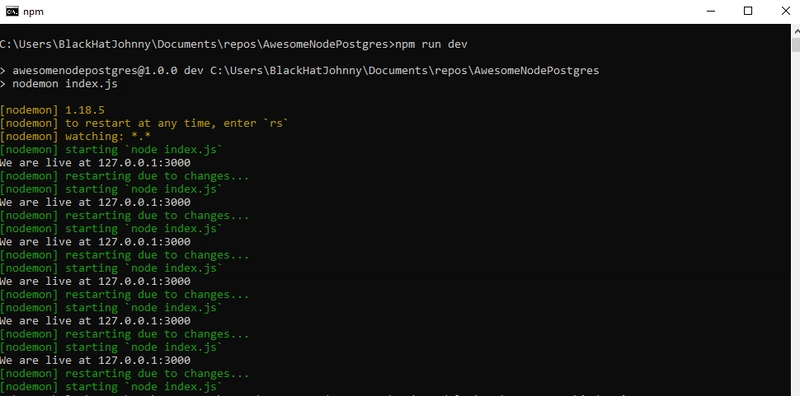Minimize the npm console window
Screen dimensions: 800x396
pyautogui.click(x=711, y=11)
